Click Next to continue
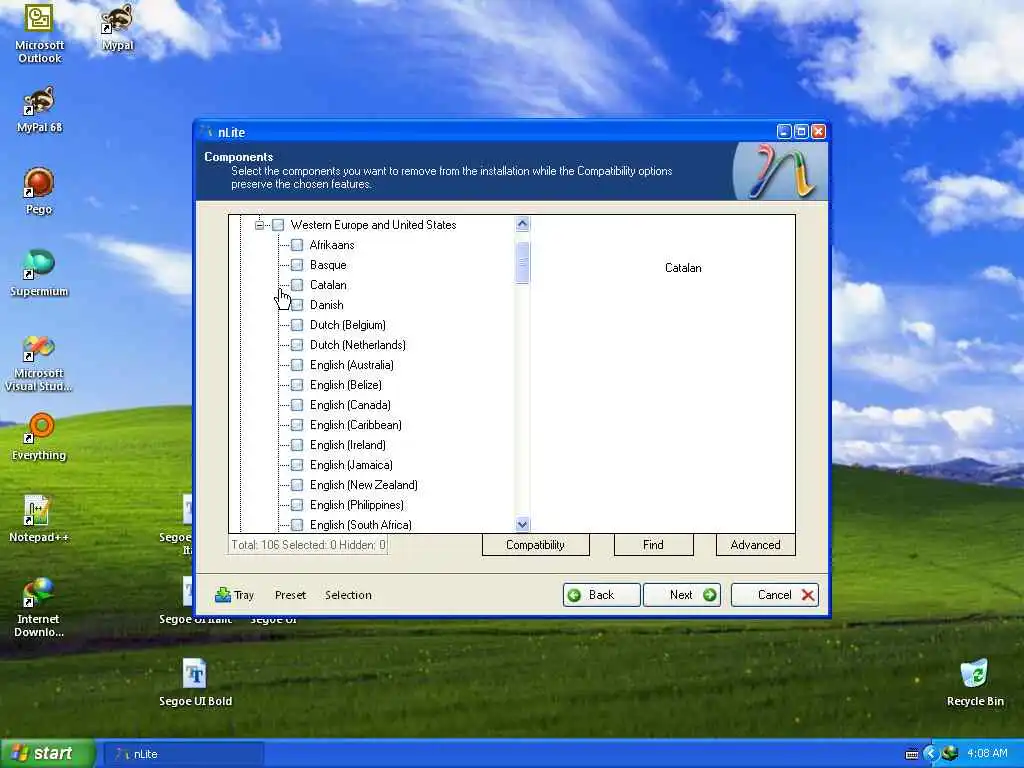The width and height of the screenshot is (1024, 768). pyautogui.click(x=682, y=595)
